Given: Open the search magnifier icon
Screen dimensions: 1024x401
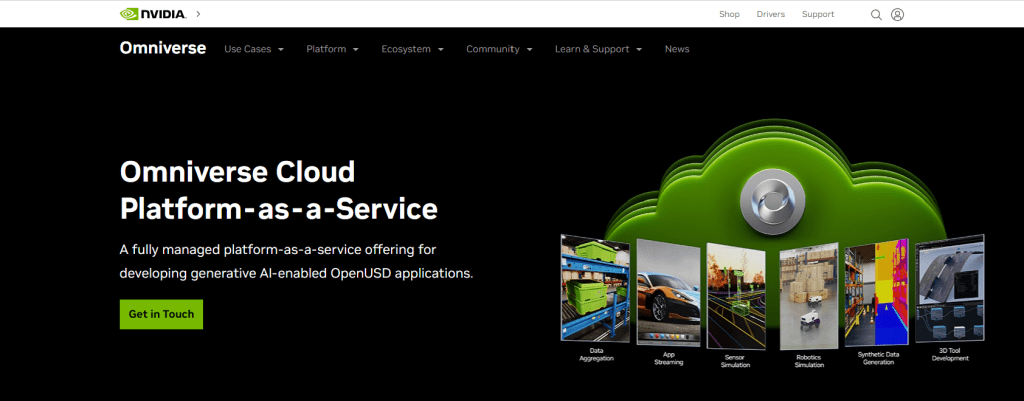Looking at the screenshot, I should point(876,15).
